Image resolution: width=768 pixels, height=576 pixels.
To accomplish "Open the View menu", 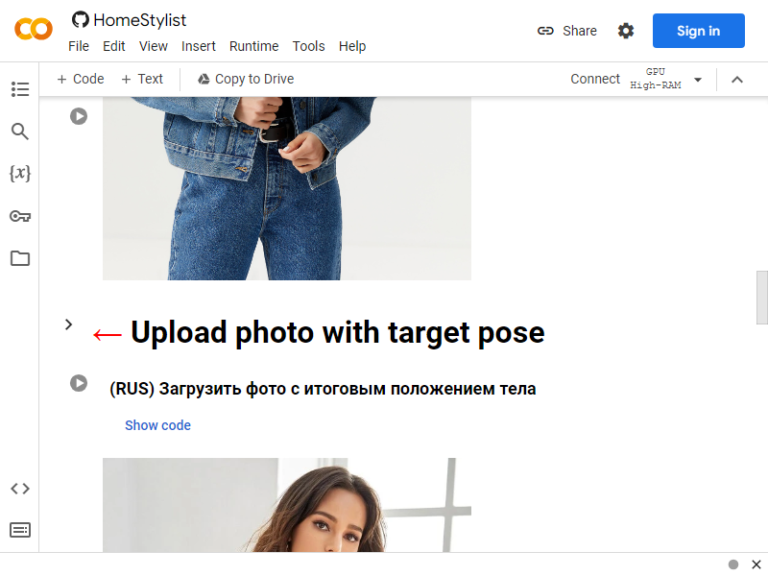I will coord(153,46).
